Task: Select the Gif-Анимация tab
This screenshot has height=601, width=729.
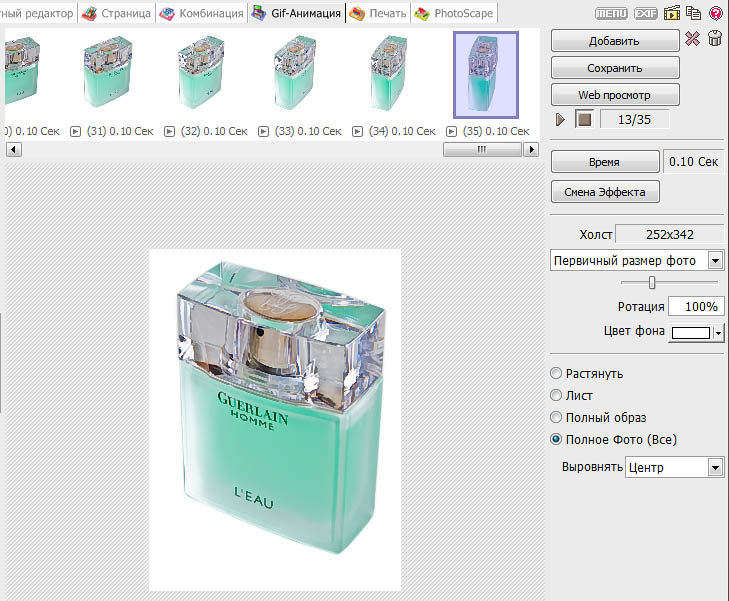Action: [x=297, y=13]
